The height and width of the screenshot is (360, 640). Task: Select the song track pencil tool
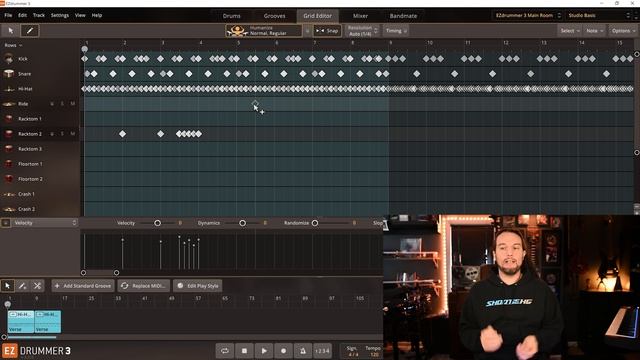[22, 286]
